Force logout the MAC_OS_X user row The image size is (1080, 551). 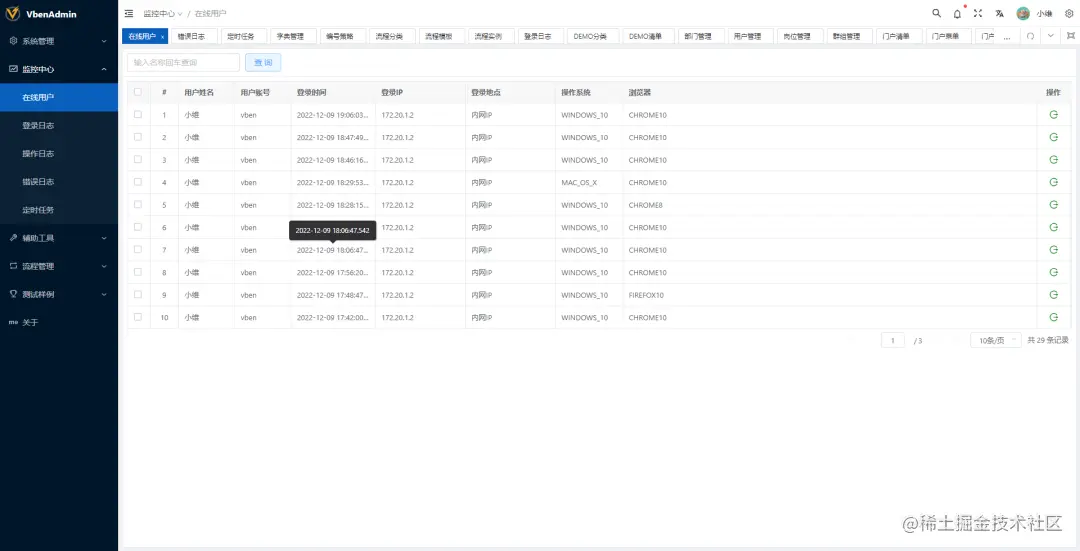[x=1053, y=183]
